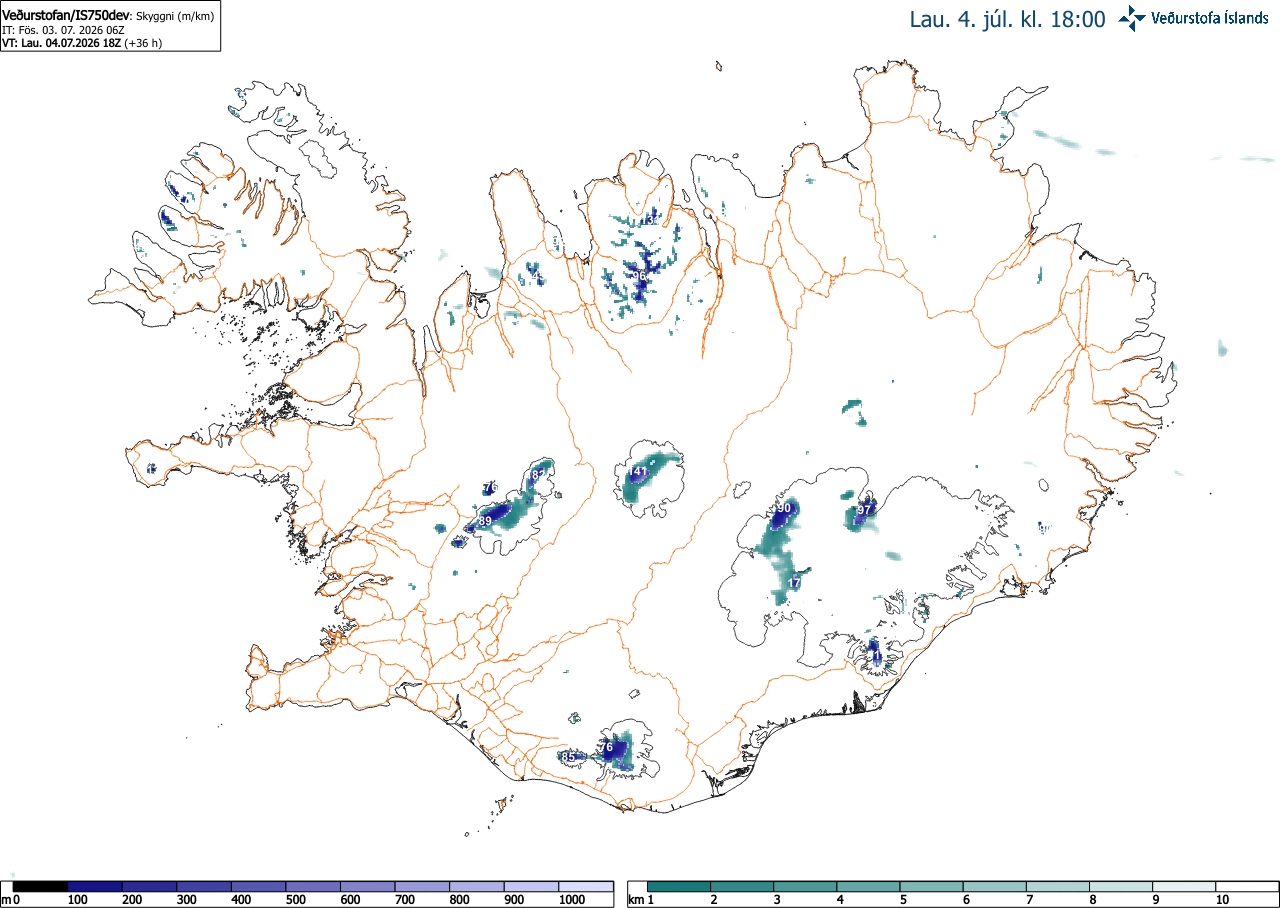Select the date heading Lau. 4. júl. kl. 18:00

[1007, 19]
